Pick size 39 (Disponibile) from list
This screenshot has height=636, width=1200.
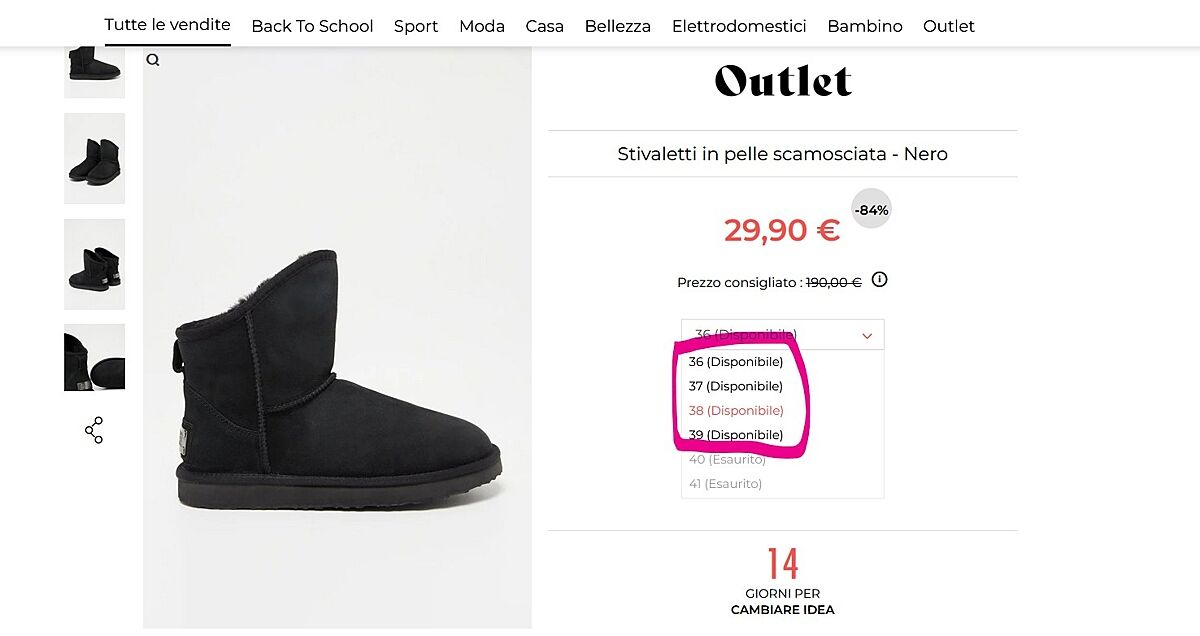point(736,435)
